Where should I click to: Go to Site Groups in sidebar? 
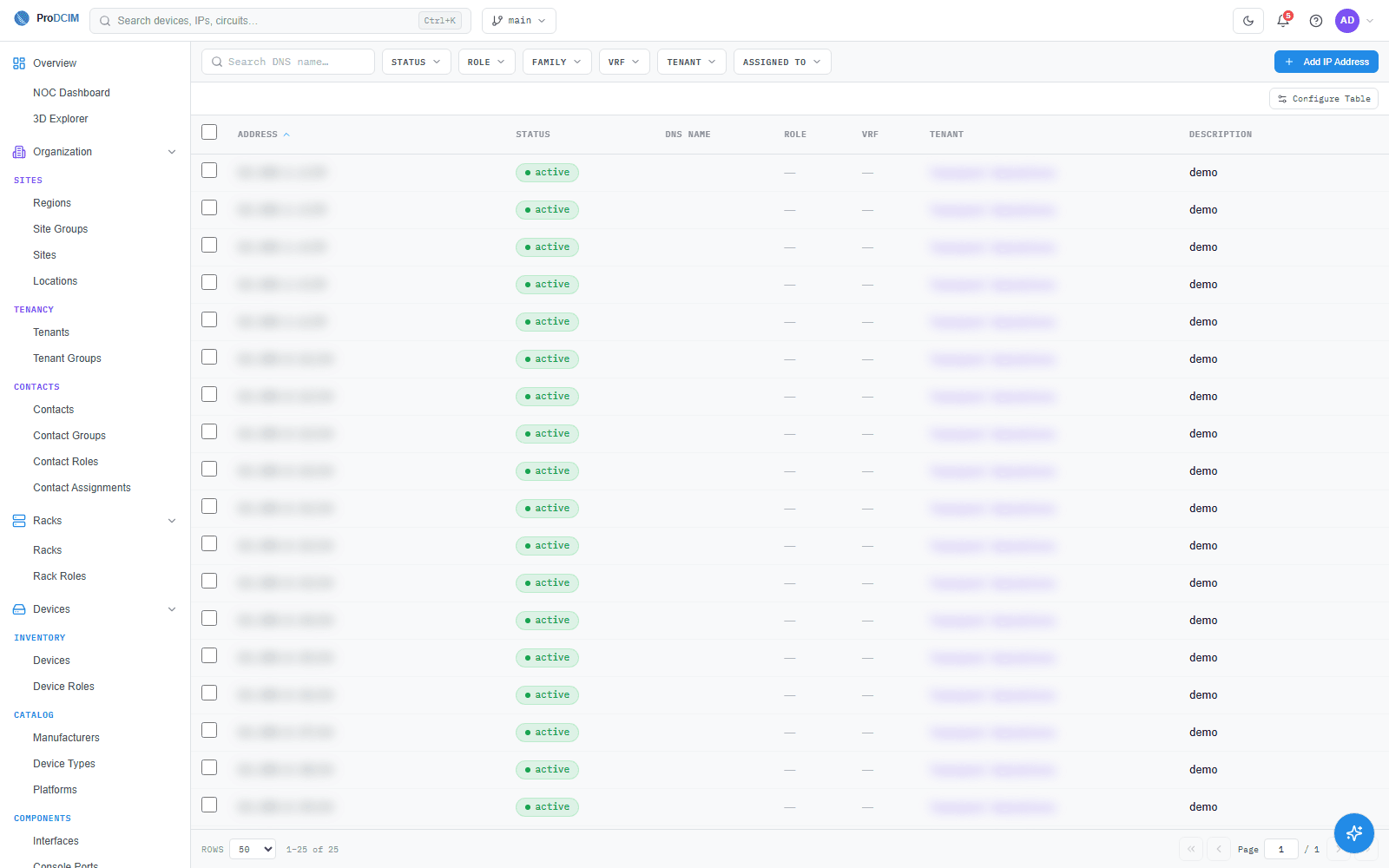[61, 229]
